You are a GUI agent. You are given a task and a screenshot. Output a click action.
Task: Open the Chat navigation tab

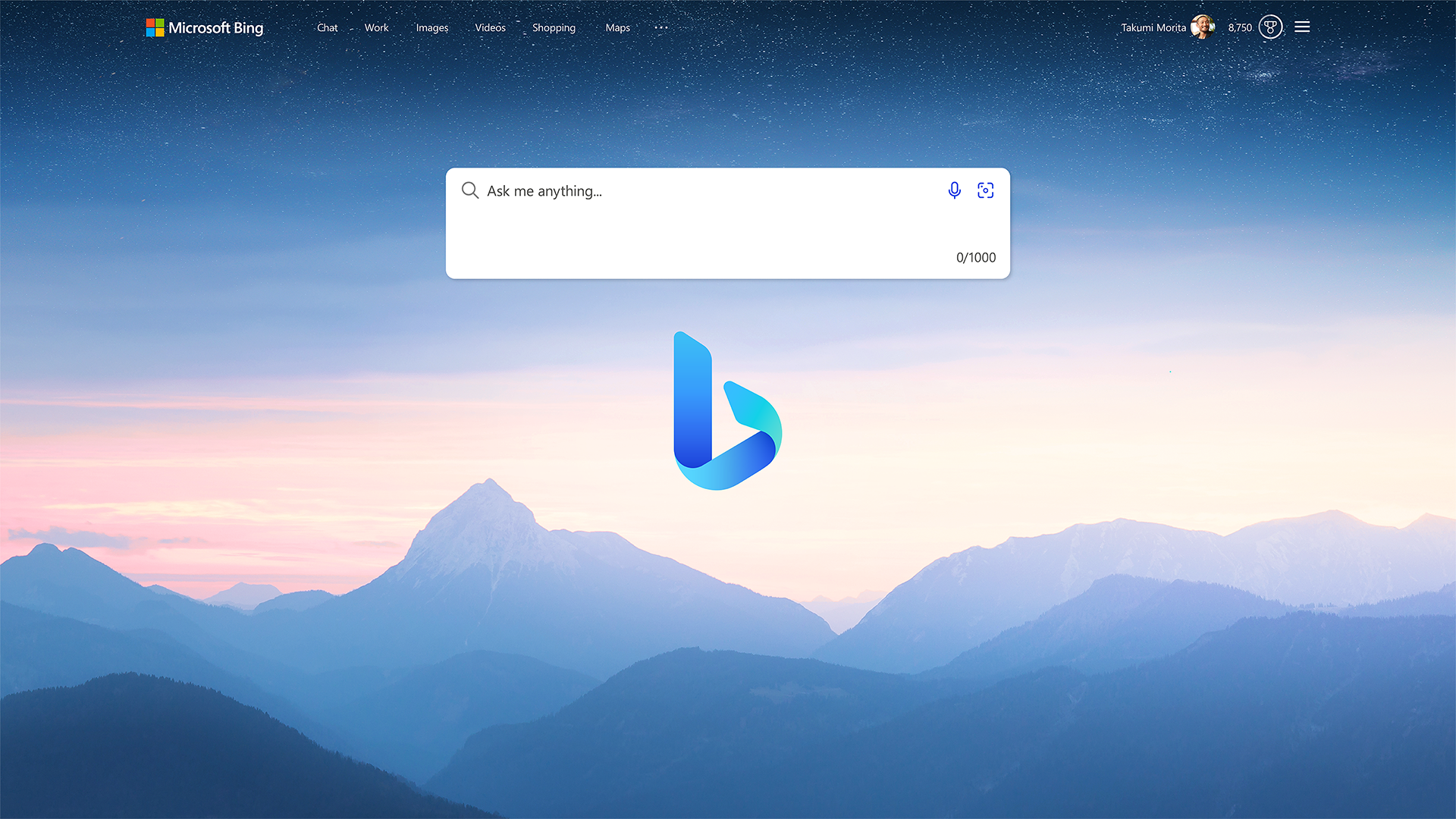point(327,27)
